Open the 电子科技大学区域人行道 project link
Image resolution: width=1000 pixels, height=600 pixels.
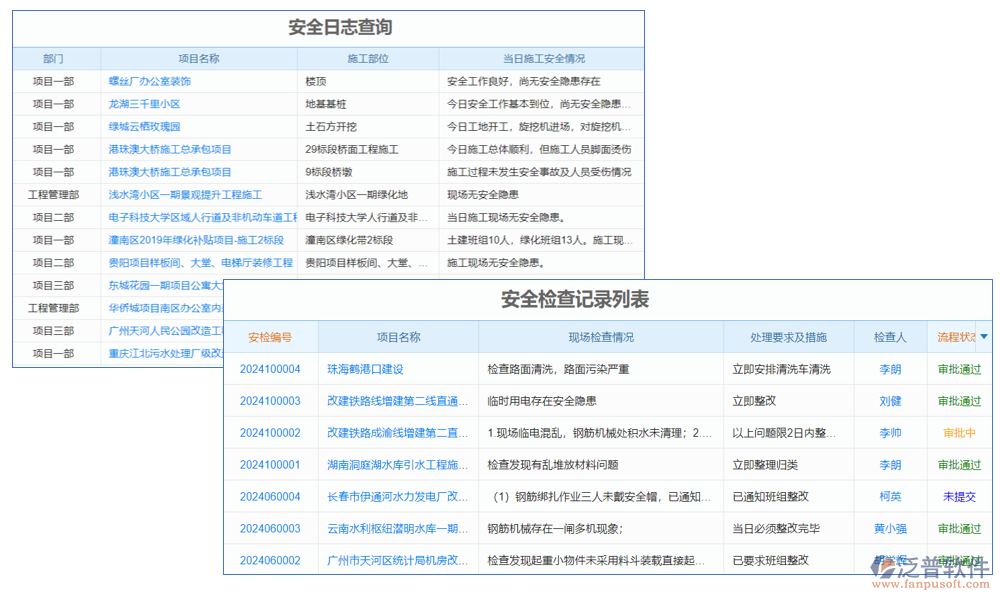pyautogui.click(x=194, y=217)
